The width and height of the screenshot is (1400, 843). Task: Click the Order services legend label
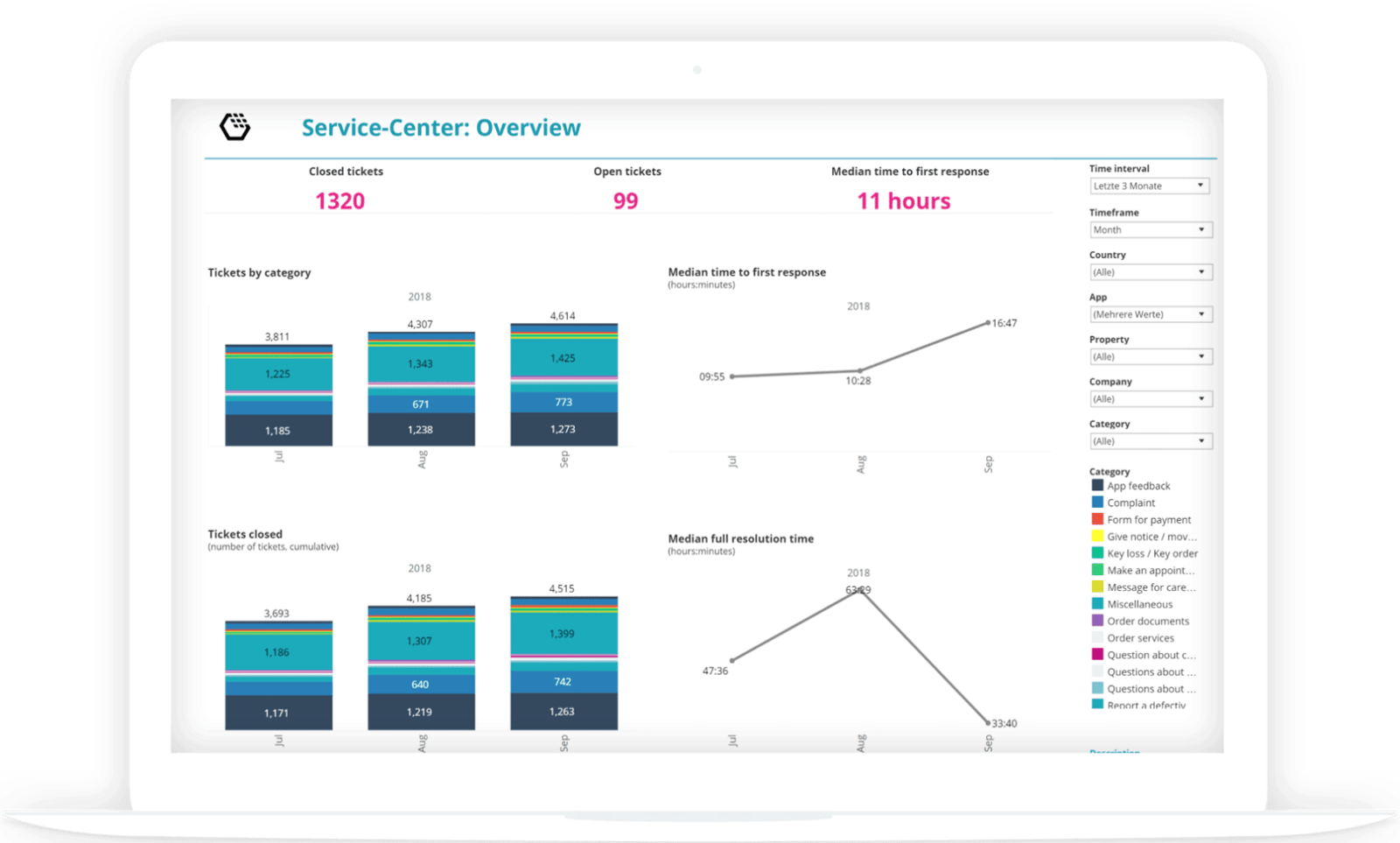point(1140,638)
